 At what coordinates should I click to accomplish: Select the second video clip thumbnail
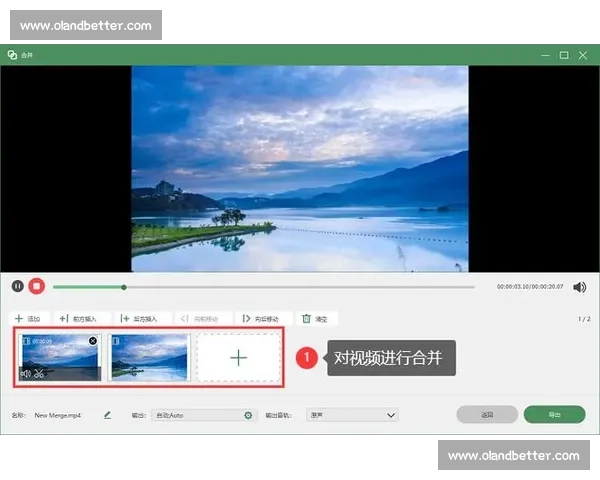pyautogui.click(x=149, y=357)
